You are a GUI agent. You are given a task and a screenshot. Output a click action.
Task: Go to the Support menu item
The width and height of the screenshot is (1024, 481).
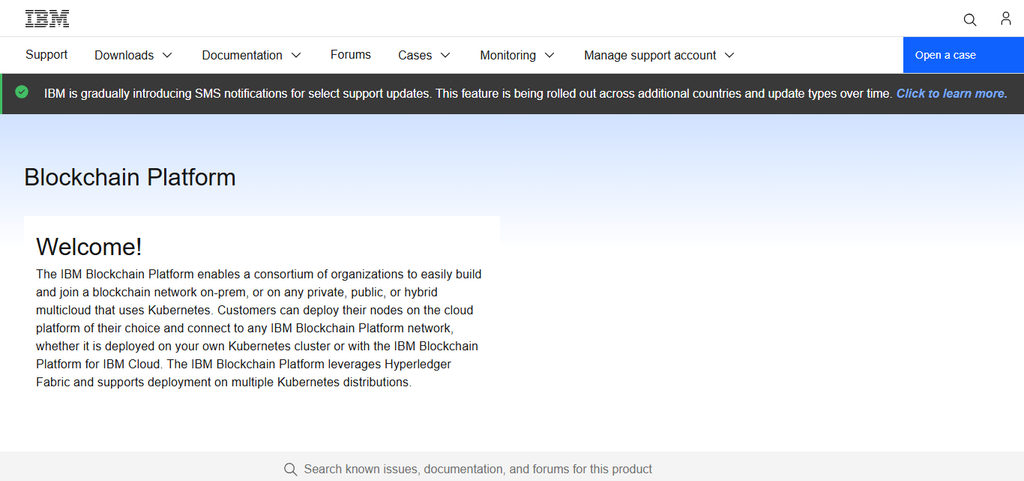coord(46,55)
